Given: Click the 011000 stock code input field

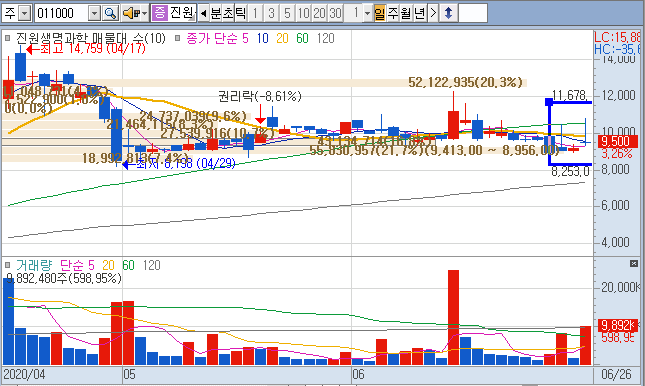Looking at the screenshot, I should pyautogui.click(x=62, y=13).
